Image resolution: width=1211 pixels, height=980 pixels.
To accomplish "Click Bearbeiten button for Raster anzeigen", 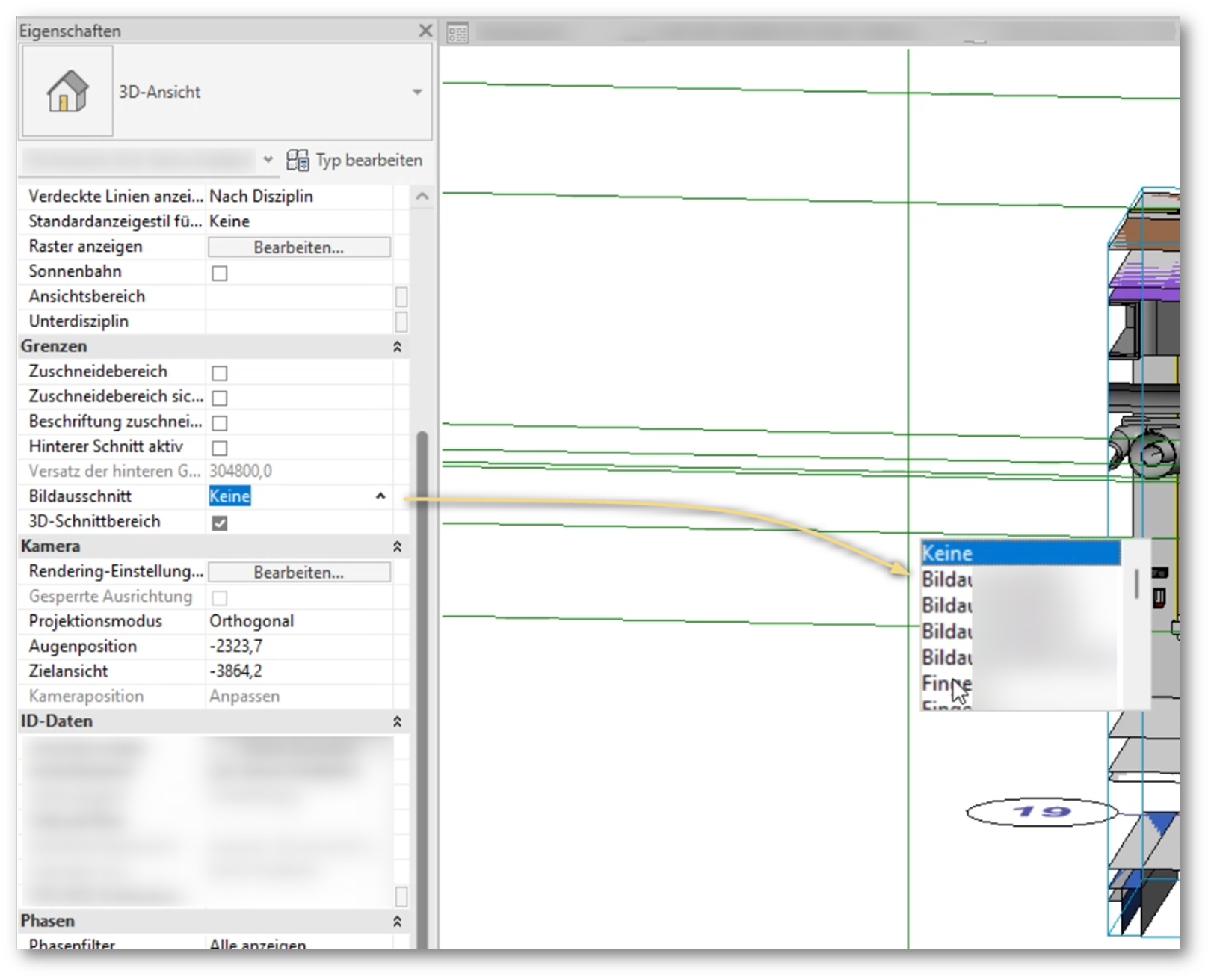I will 299,247.
